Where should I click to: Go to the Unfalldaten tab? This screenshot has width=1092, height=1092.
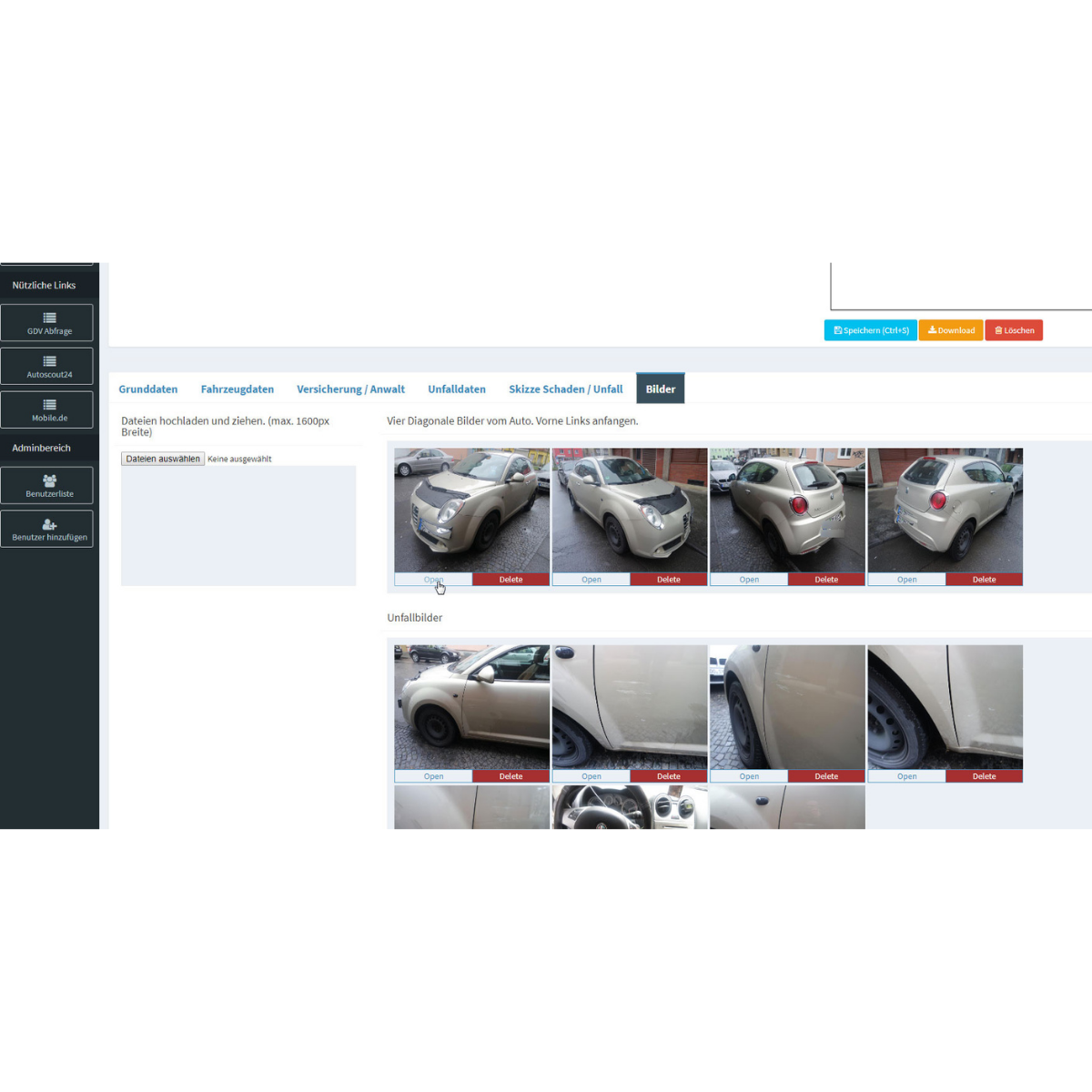456,389
